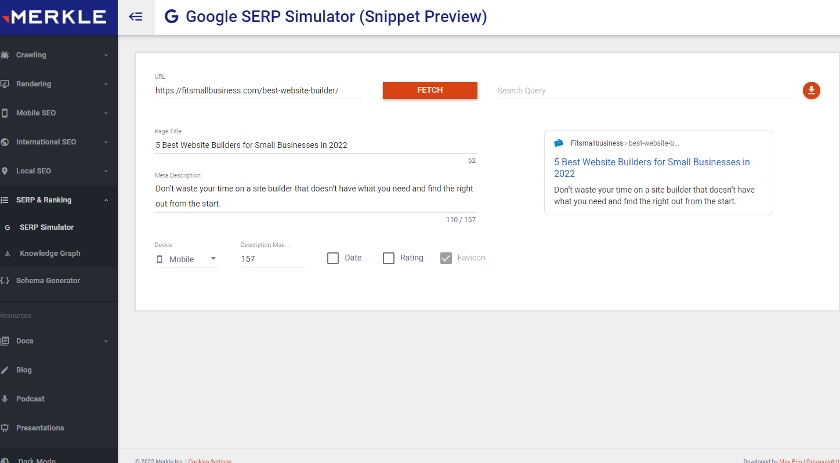Open the Podcast page from the sidebar
The height and width of the screenshot is (463, 840).
pyautogui.click(x=30, y=398)
